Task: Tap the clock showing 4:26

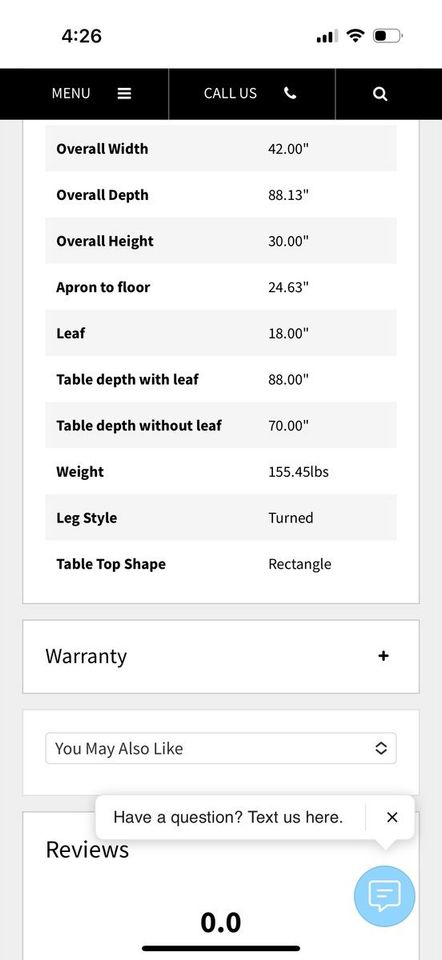Action: tap(81, 36)
